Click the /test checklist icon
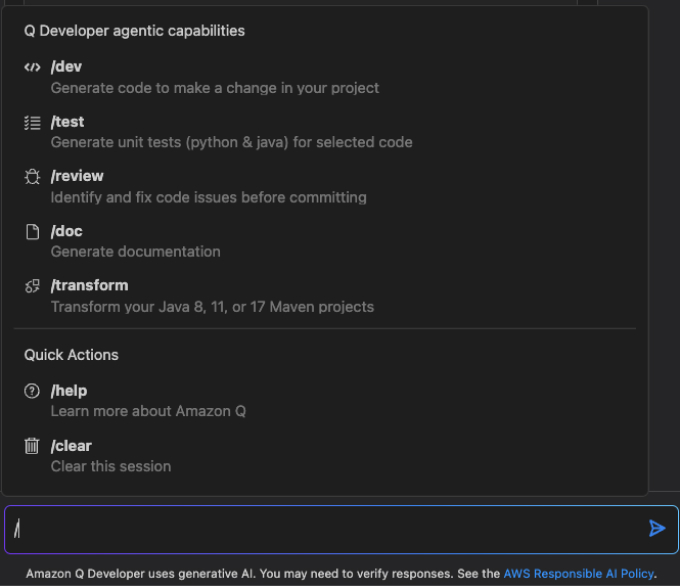The width and height of the screenshot is (680, 586). 32,123
